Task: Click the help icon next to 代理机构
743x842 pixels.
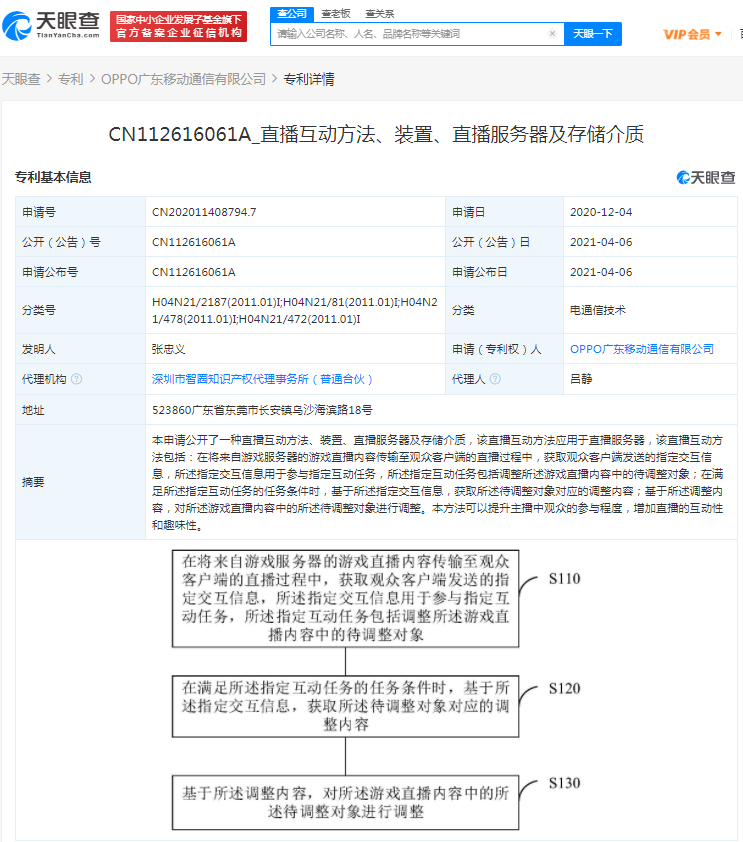Action: [76, 379]
